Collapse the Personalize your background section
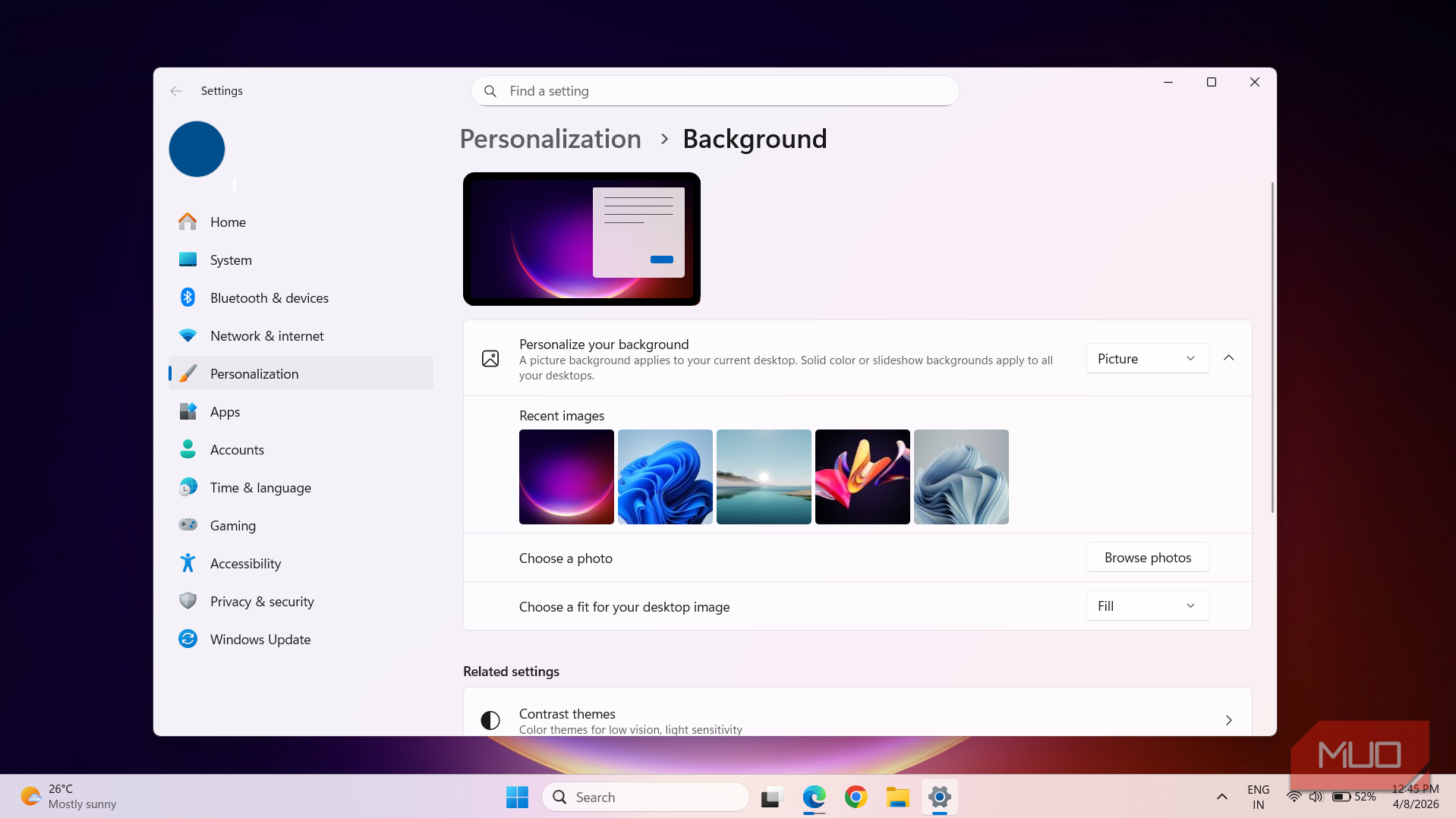This screenshot has width=1456, height=818. (1228, 358)
